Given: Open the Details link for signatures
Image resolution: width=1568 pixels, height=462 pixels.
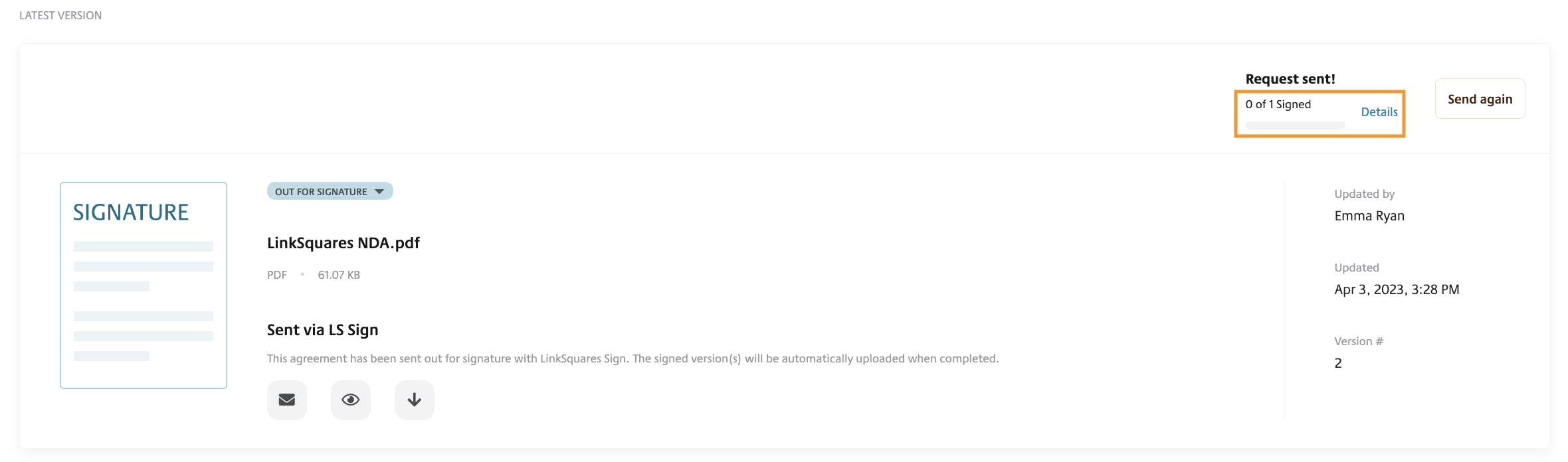Looking at the screenshot, I should 1379,112.
